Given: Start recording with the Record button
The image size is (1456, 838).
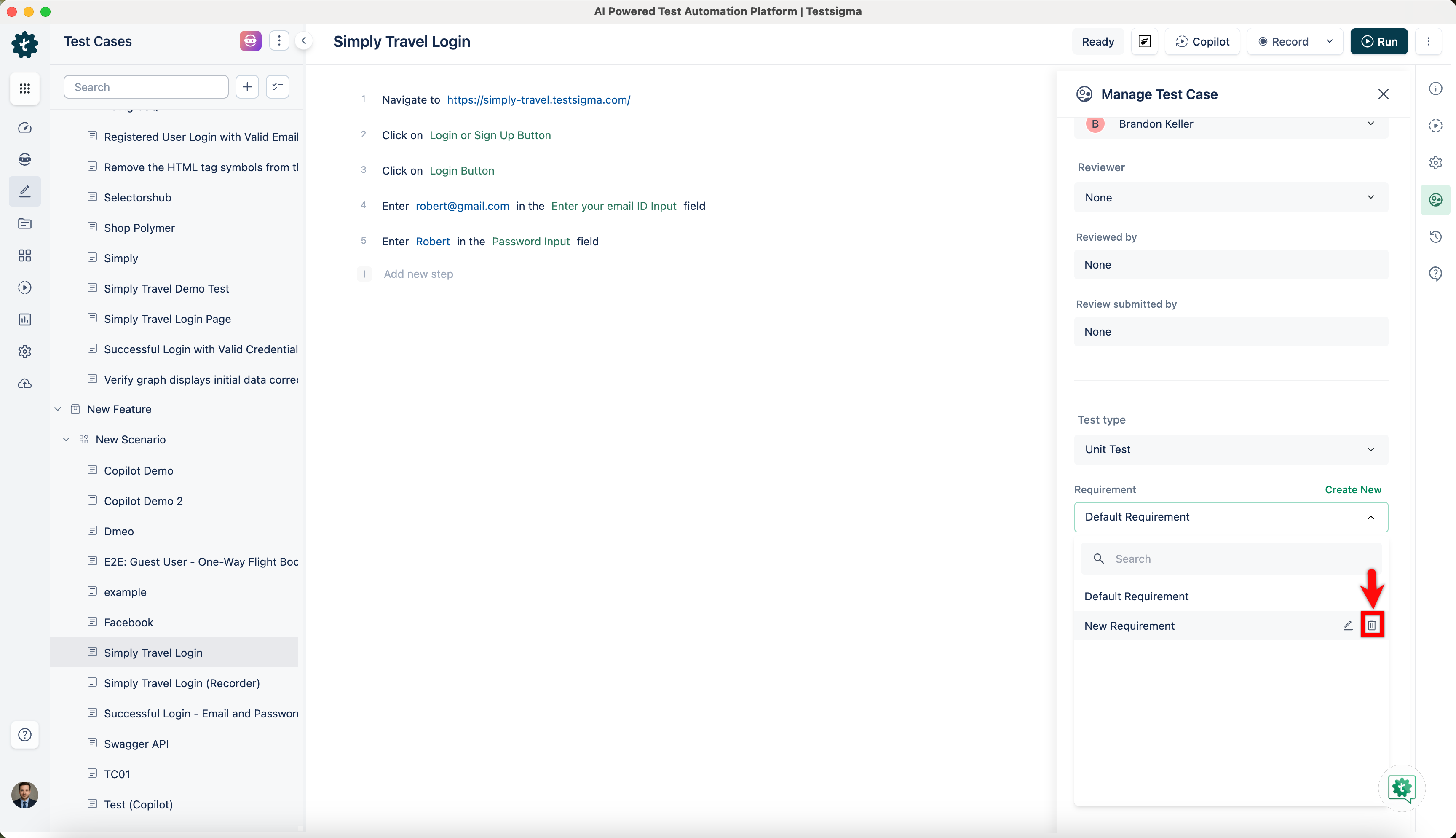Looking at the screenshot, I should click(x=1283, y=41).
